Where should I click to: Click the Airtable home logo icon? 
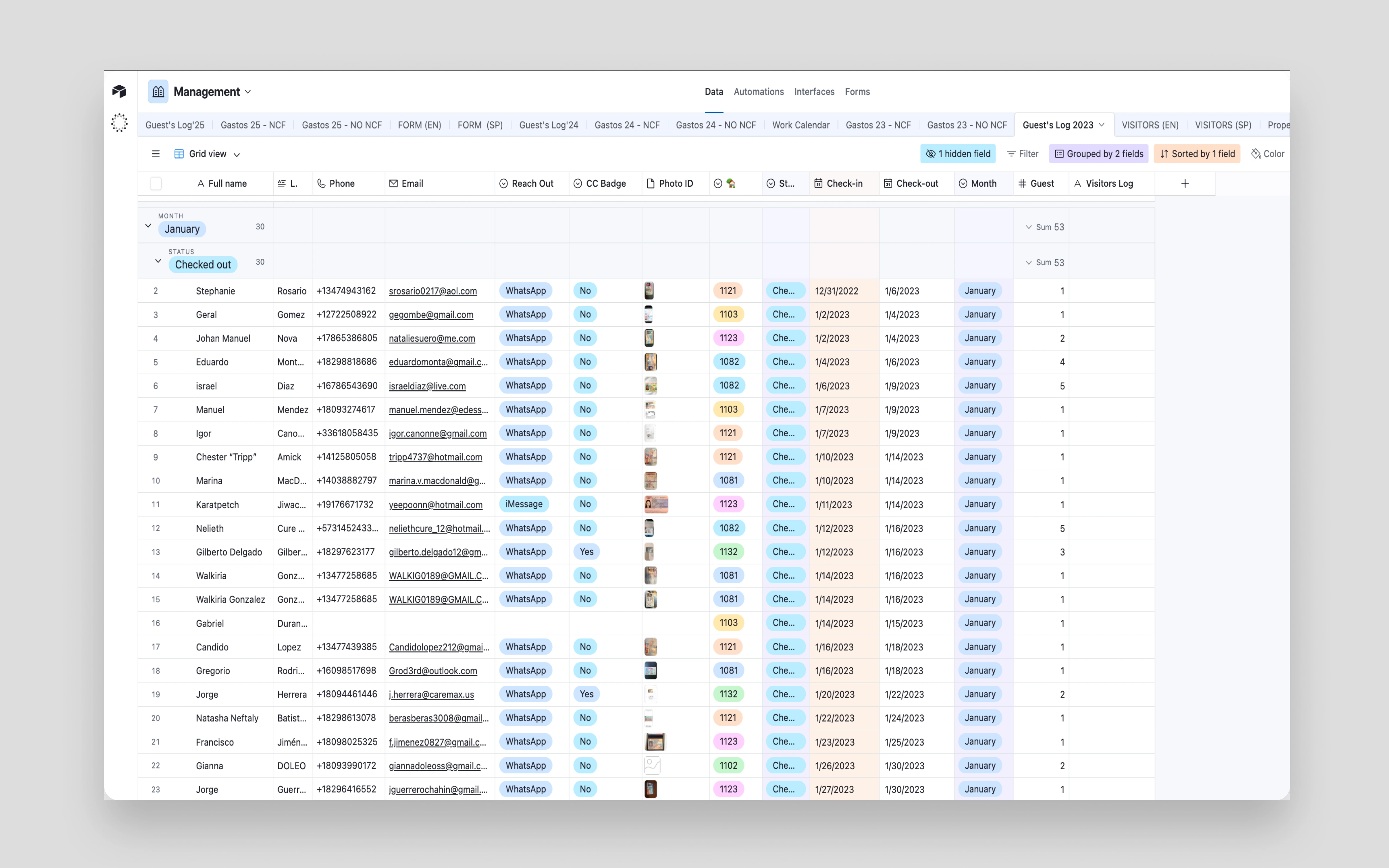120,91
